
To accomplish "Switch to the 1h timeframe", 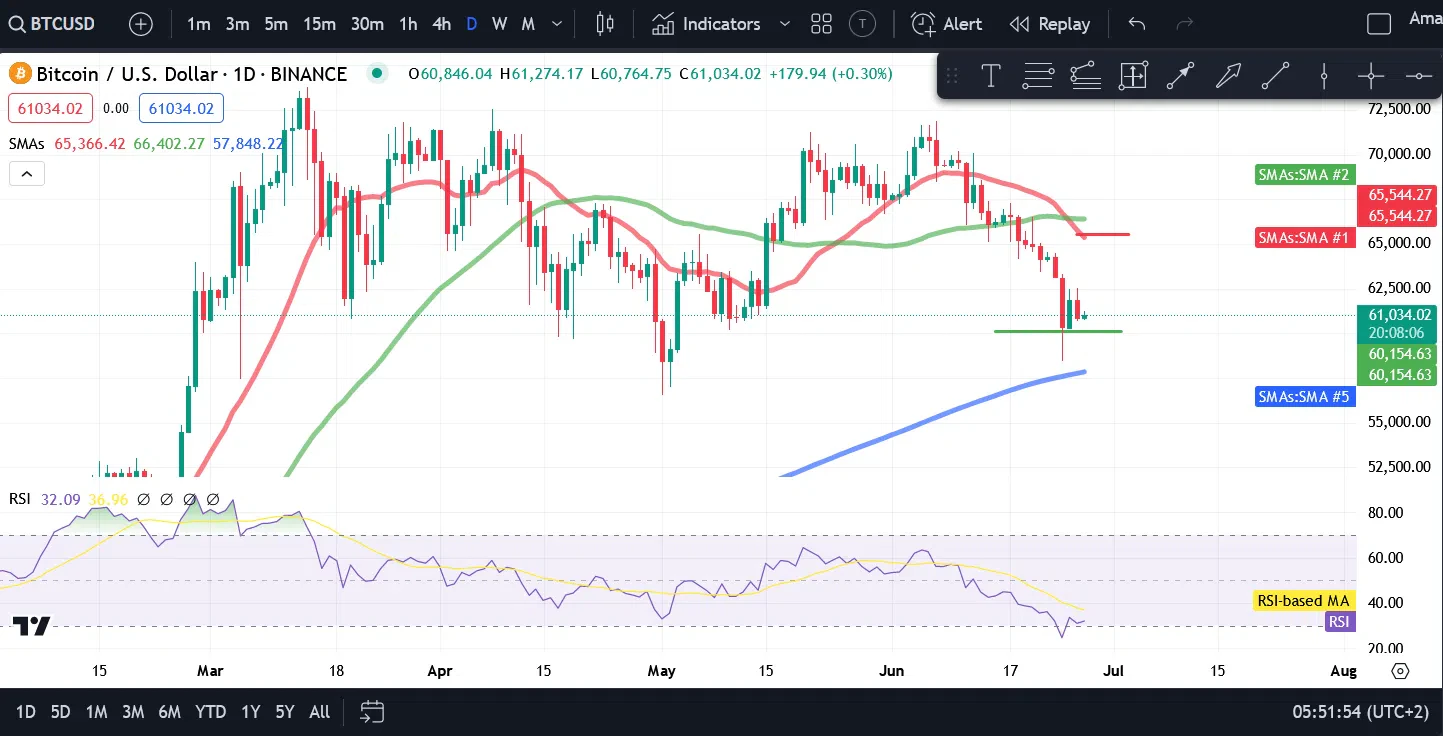I will click(x=408, y=24).
